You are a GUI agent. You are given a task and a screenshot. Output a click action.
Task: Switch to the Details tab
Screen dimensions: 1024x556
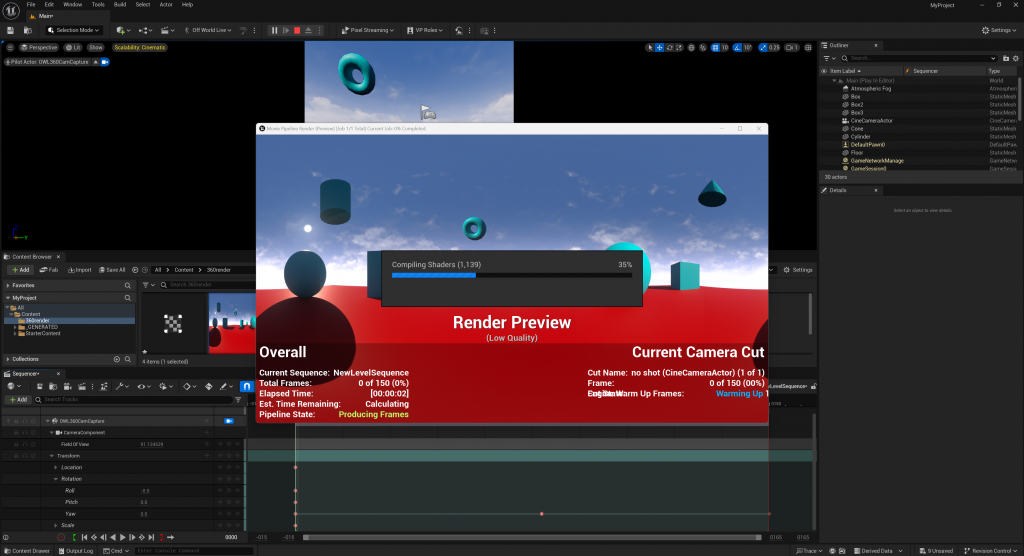pos(838,190)
